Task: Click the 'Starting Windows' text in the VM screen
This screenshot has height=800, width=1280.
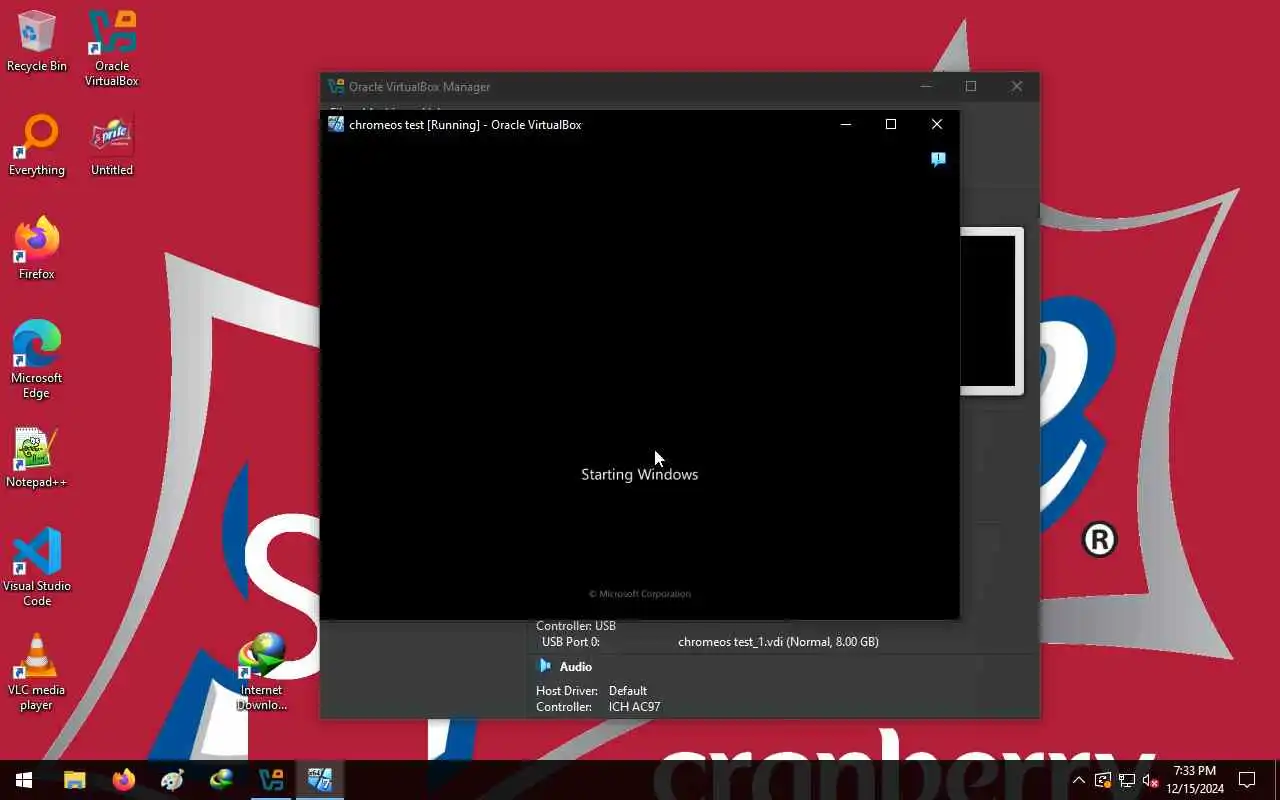Action: [x=640, y=474]
